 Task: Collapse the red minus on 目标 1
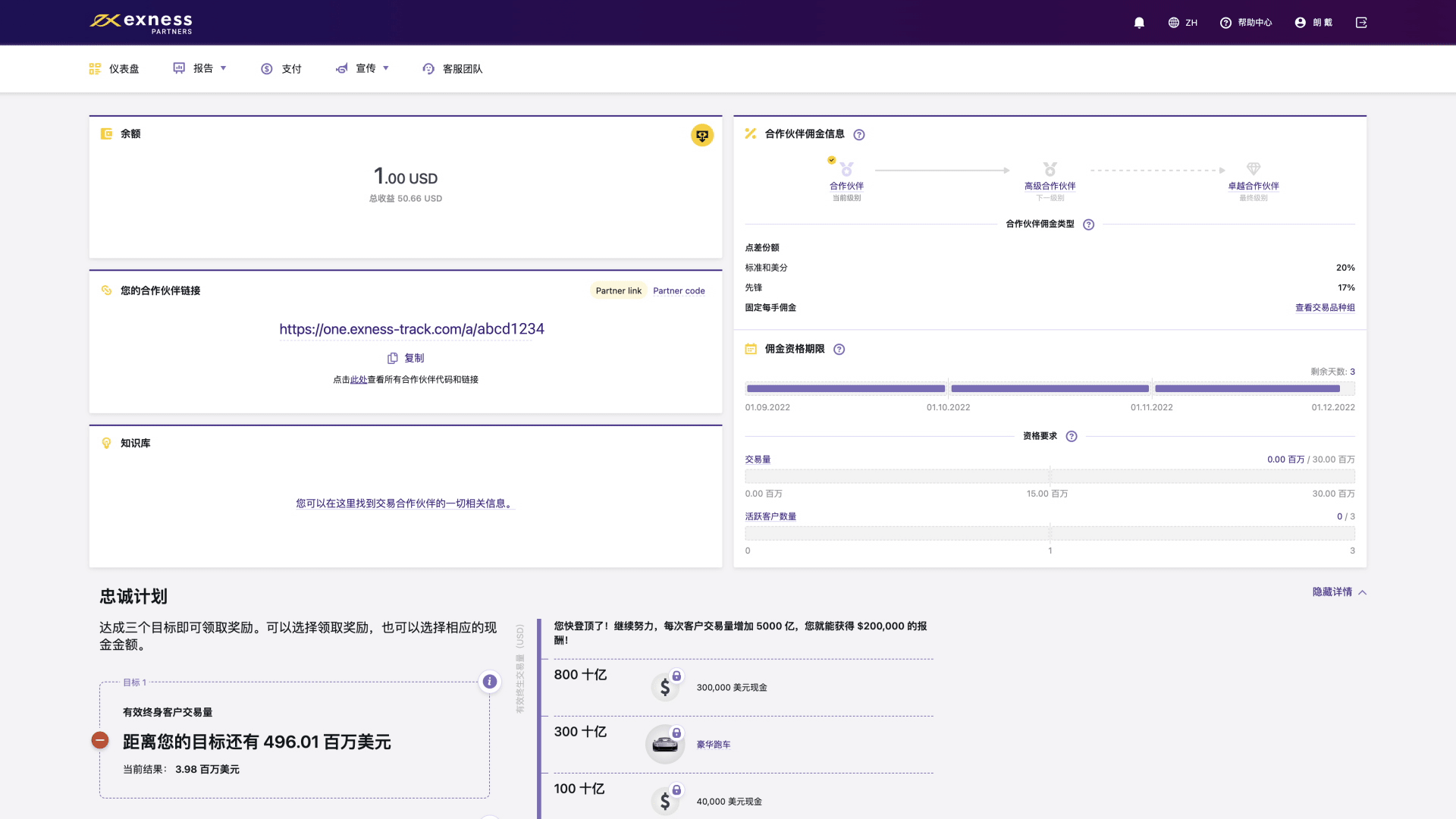coord(100,740)
